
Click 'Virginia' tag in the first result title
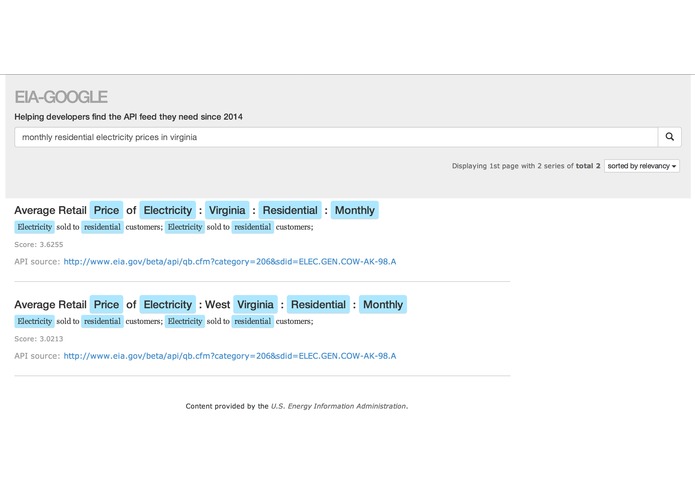point(227,210)
